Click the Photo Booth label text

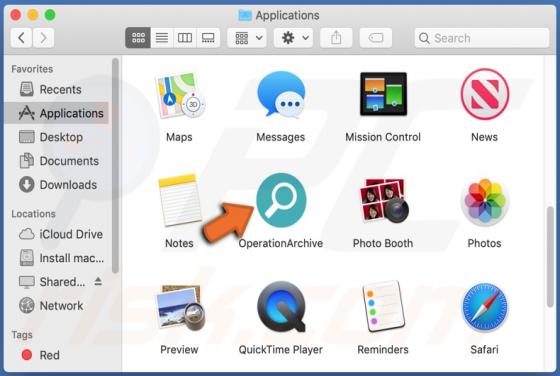pos(383,244)
